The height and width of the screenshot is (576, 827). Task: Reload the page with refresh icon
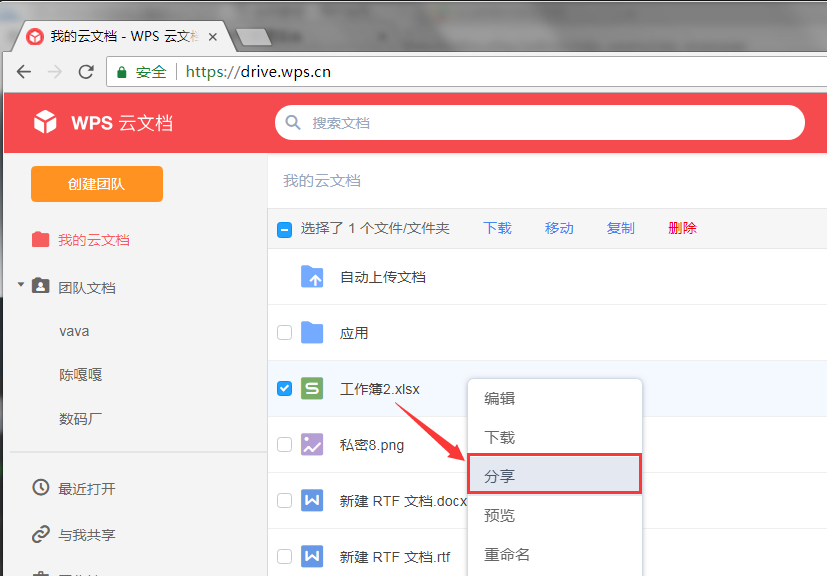pyautogui.click(x=86, y=72)
